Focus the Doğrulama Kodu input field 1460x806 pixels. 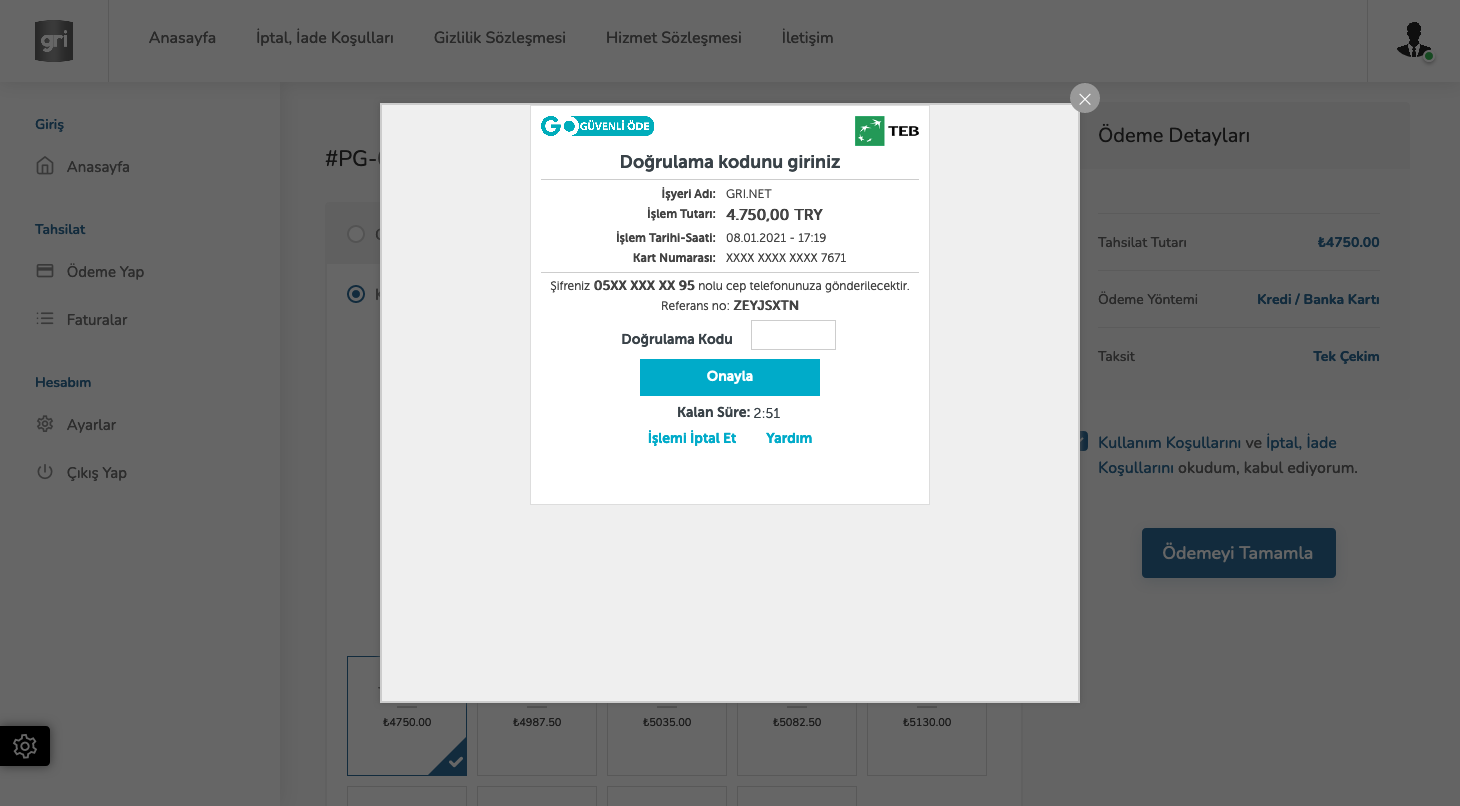click(793, 336)
